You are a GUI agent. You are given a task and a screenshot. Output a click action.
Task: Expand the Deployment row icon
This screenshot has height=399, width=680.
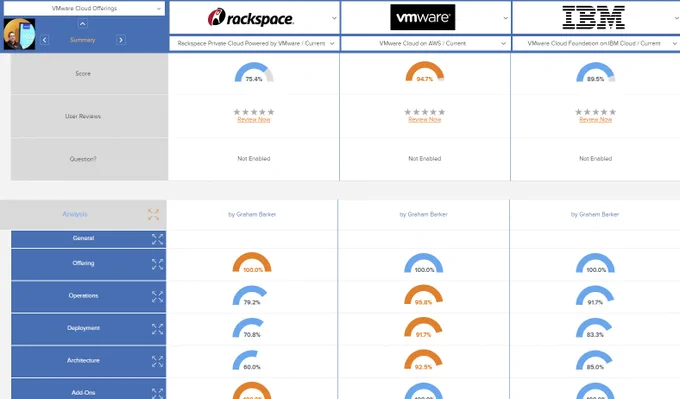157,329
